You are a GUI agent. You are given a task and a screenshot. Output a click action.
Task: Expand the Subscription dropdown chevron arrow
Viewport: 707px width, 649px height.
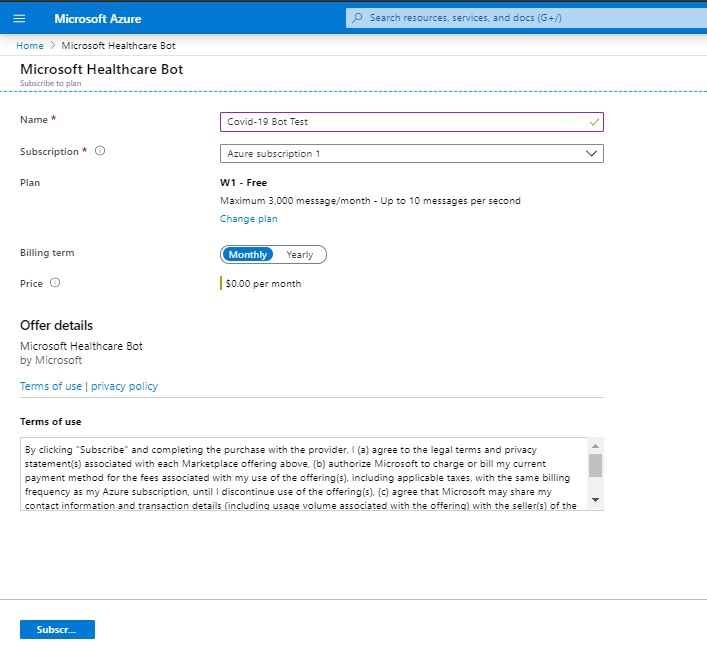tap(592, 154)
